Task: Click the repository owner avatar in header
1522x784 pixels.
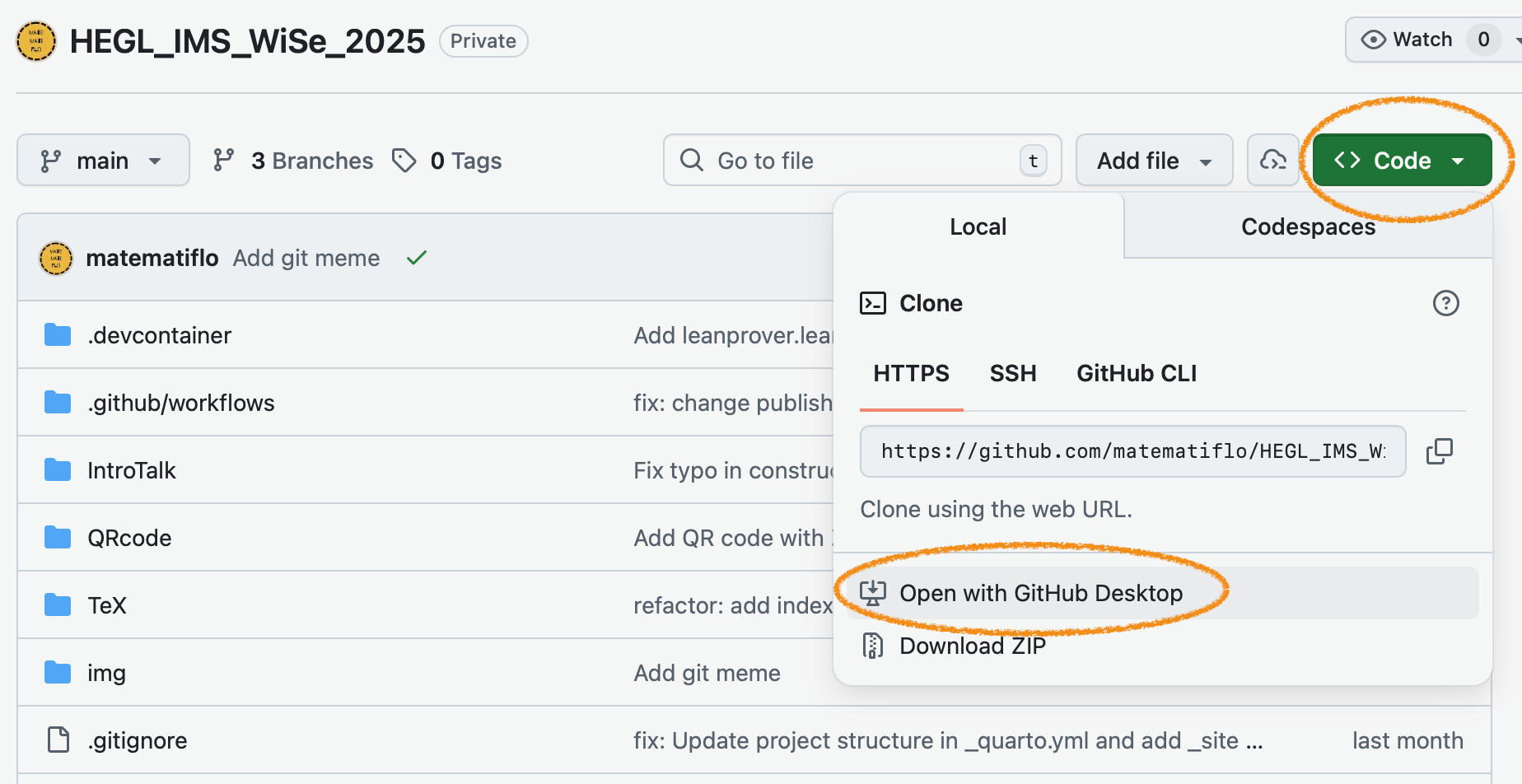Action: (36, 41)
